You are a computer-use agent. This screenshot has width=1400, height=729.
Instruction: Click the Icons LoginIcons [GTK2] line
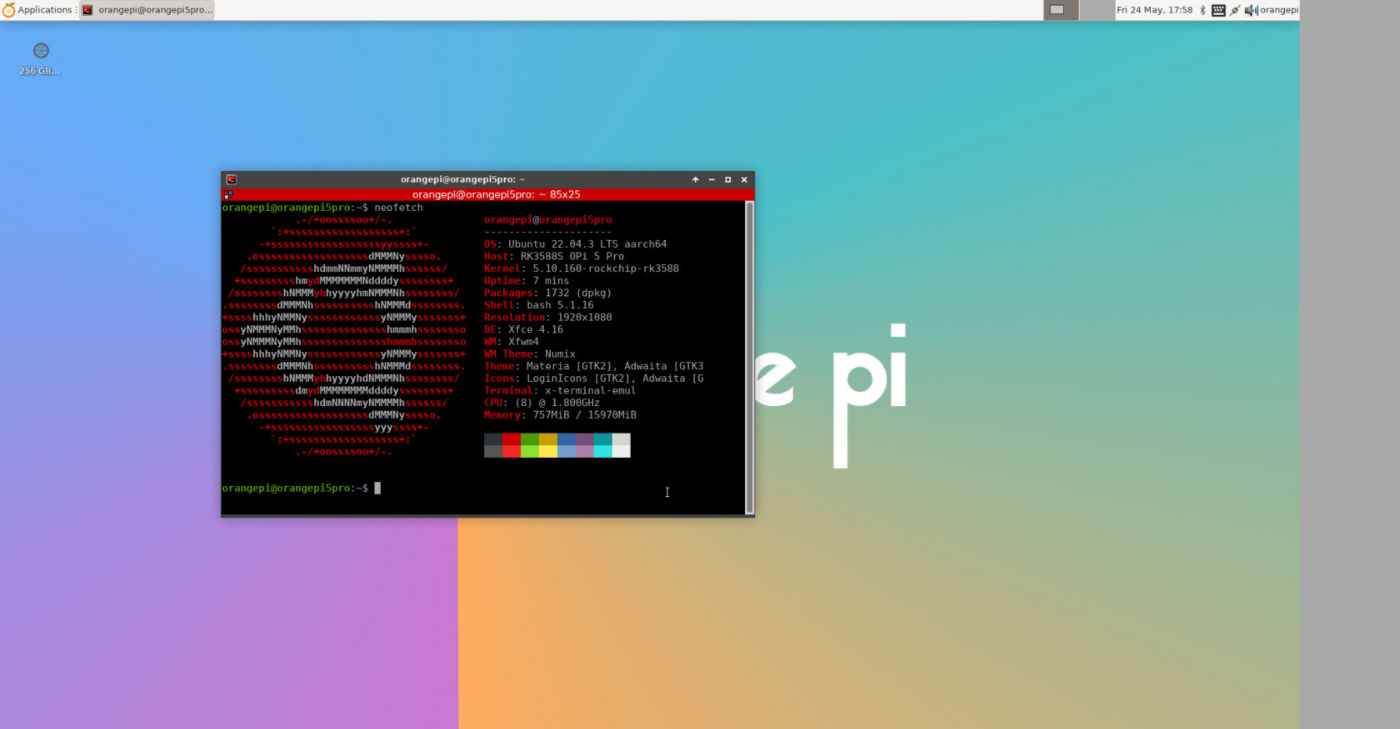[x=594, y=378]
